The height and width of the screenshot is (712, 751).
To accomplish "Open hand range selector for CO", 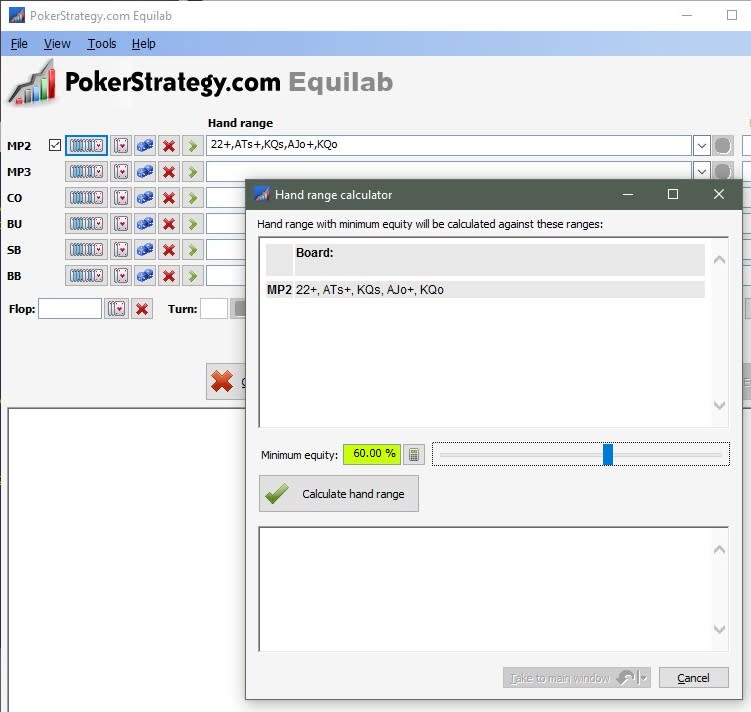I will [86, 197].
